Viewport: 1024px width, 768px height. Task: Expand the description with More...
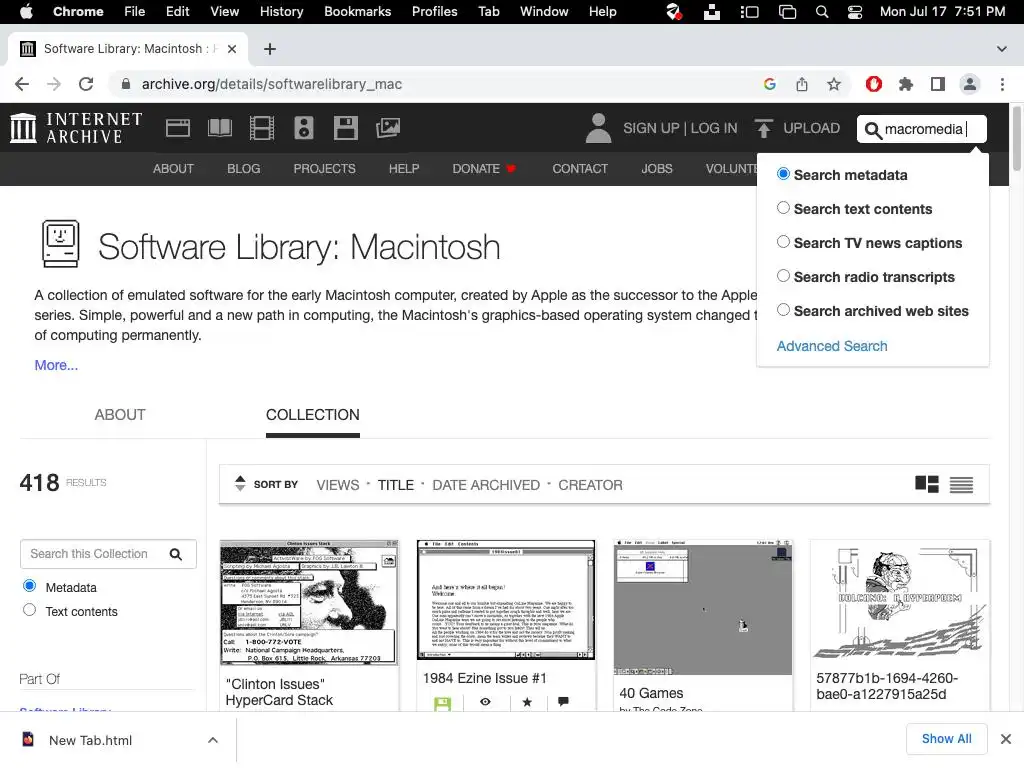56,365
